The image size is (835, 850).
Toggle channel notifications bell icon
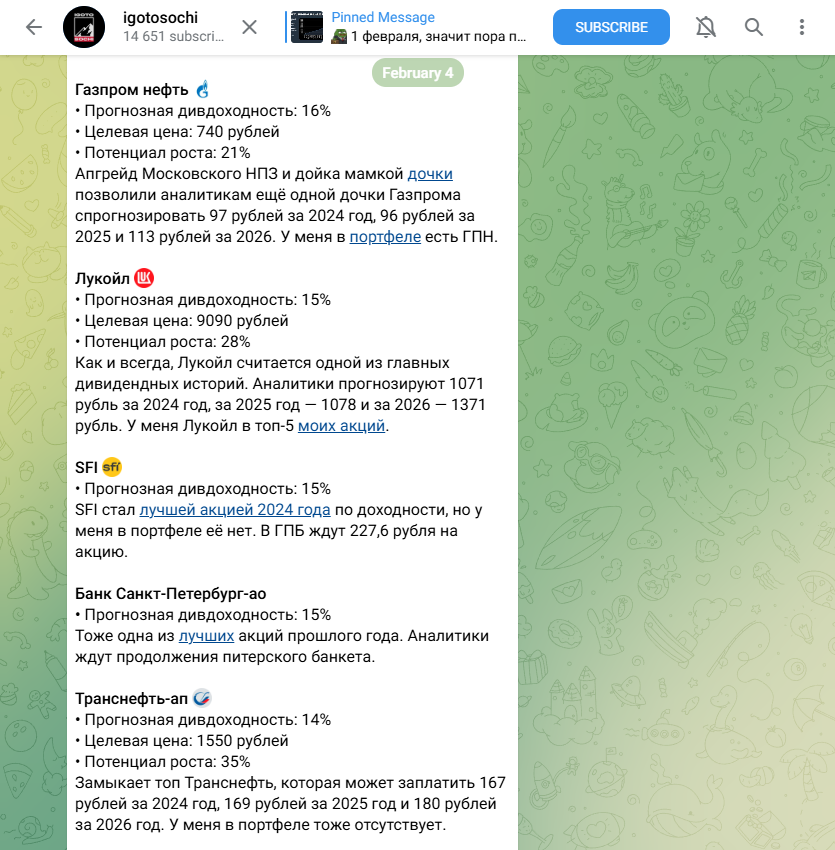click(x=706, y=27)
